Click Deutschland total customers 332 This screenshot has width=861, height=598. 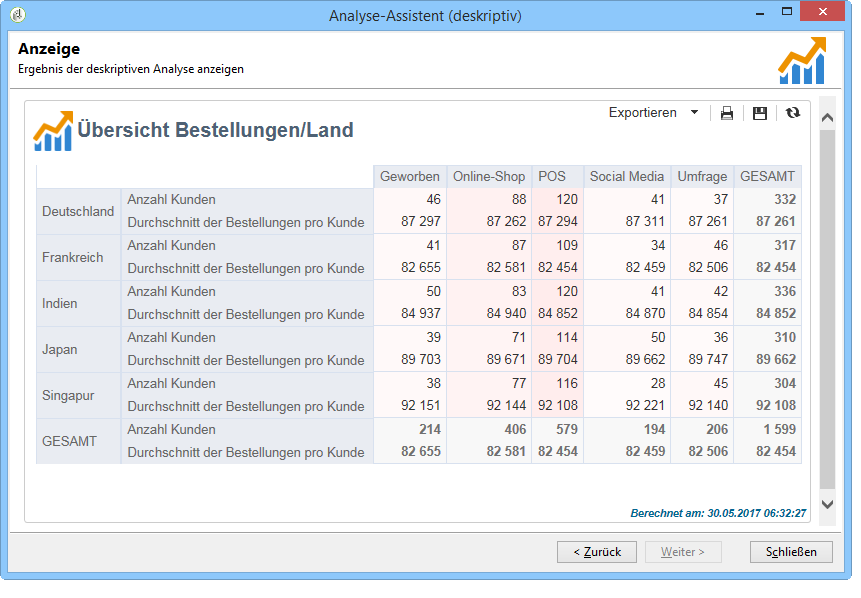tap(785, 199)
